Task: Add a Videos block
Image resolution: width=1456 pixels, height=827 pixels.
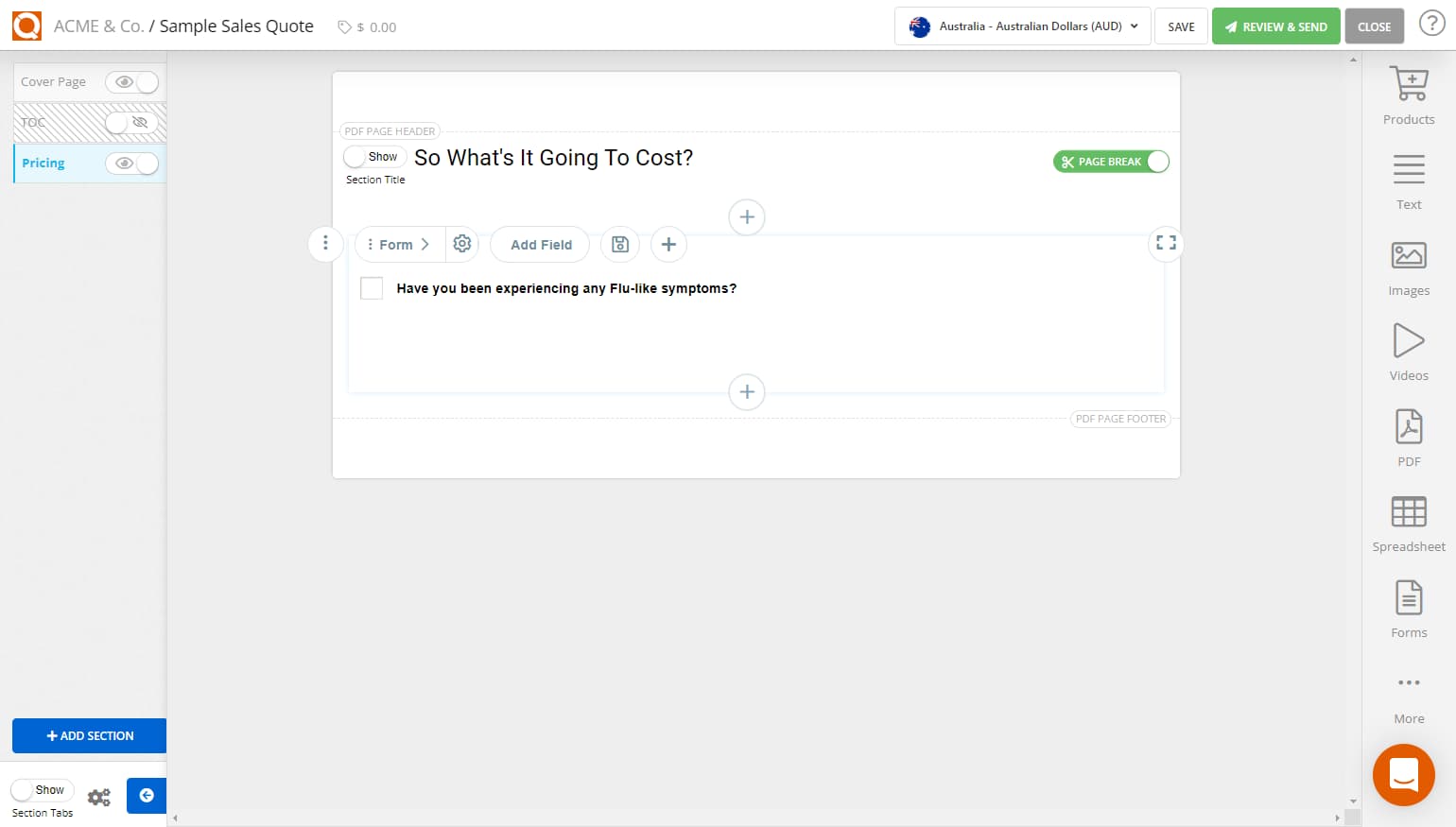Action: pyautogui.click(x=1409, y=348)
